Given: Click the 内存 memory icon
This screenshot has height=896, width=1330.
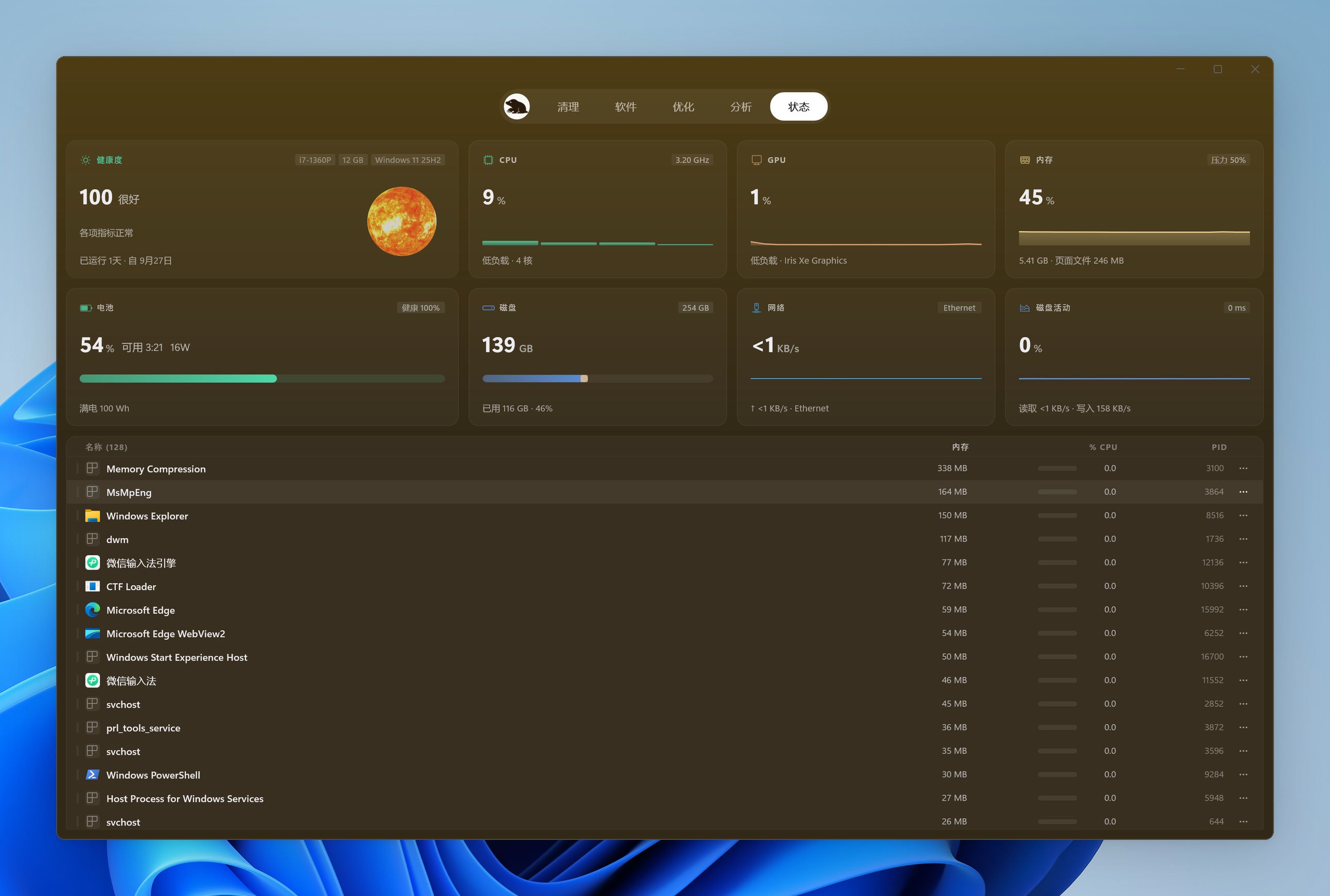Looking at the screenshot, I should pos(1025,160).
